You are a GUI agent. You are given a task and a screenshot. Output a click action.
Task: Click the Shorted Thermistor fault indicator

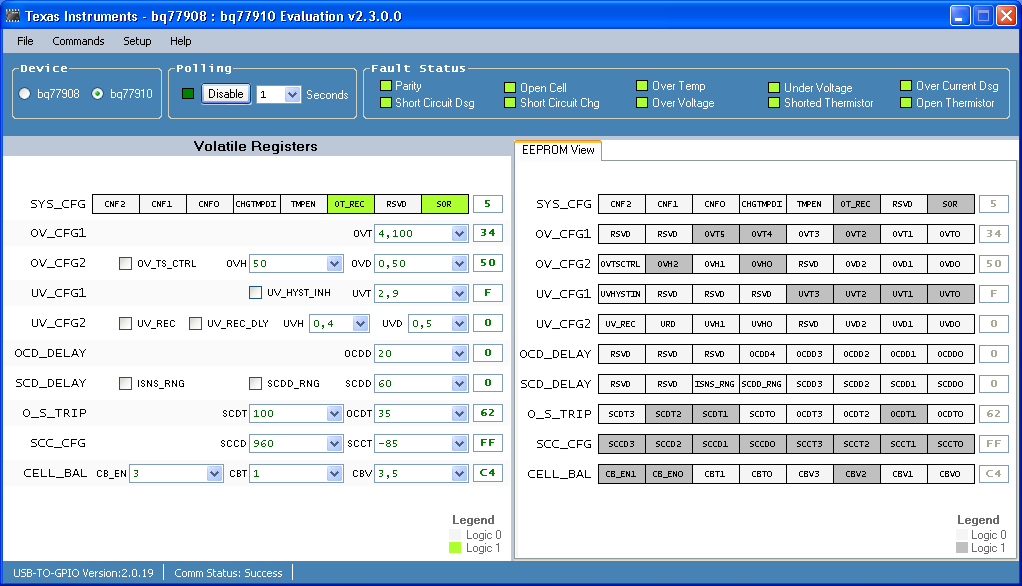pos(774,102)
